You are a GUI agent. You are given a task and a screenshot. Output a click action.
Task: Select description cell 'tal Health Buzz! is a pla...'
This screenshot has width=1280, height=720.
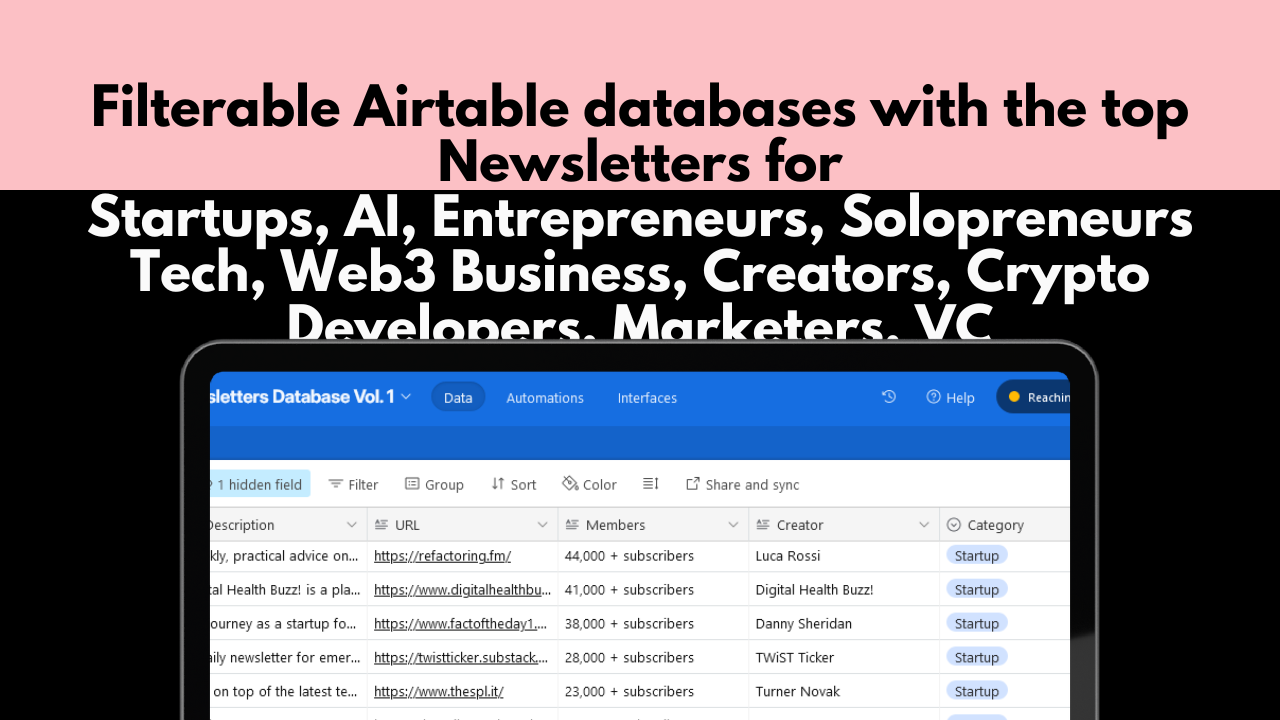pos(288,590)
